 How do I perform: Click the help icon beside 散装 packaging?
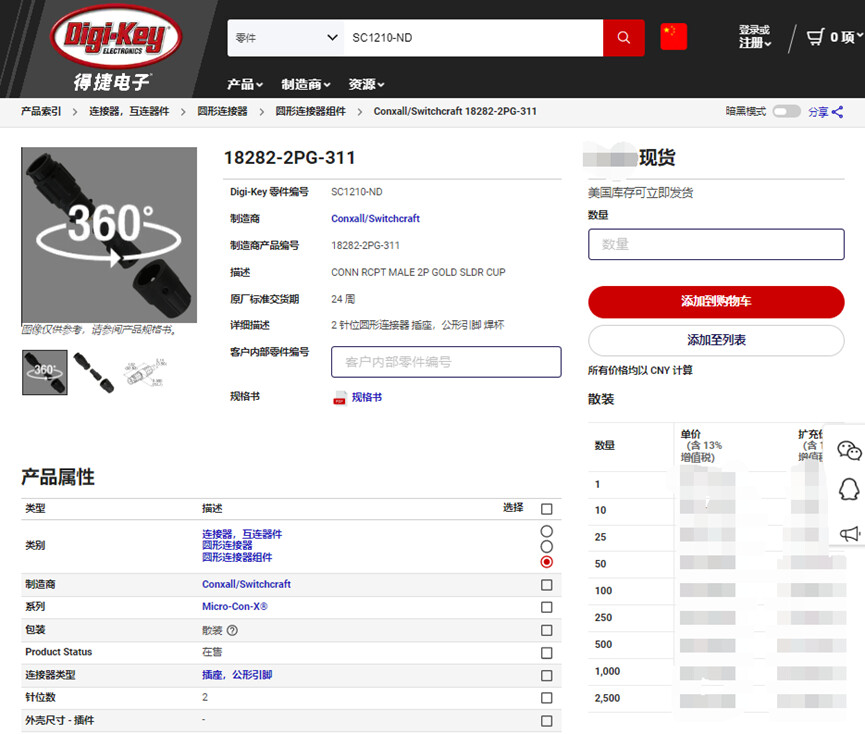coord(232,630)
